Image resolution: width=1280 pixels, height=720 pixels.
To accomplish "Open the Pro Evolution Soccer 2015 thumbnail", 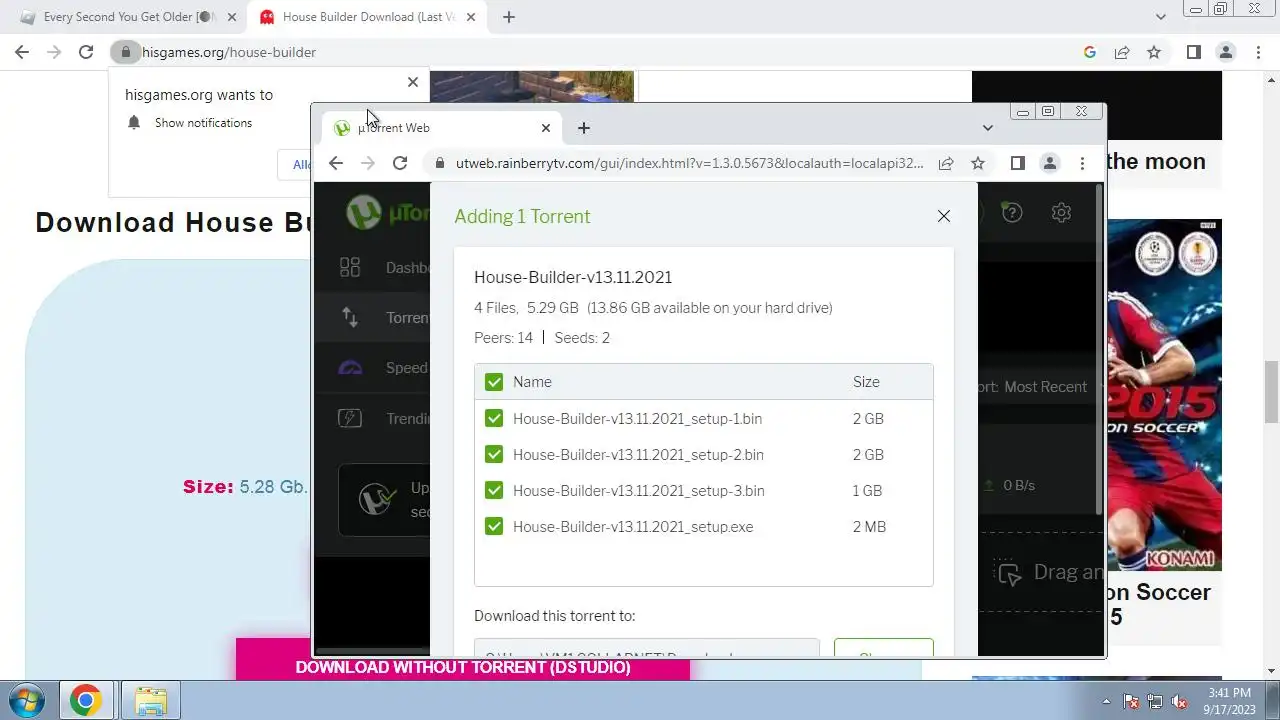I will tap(1164, 395).
